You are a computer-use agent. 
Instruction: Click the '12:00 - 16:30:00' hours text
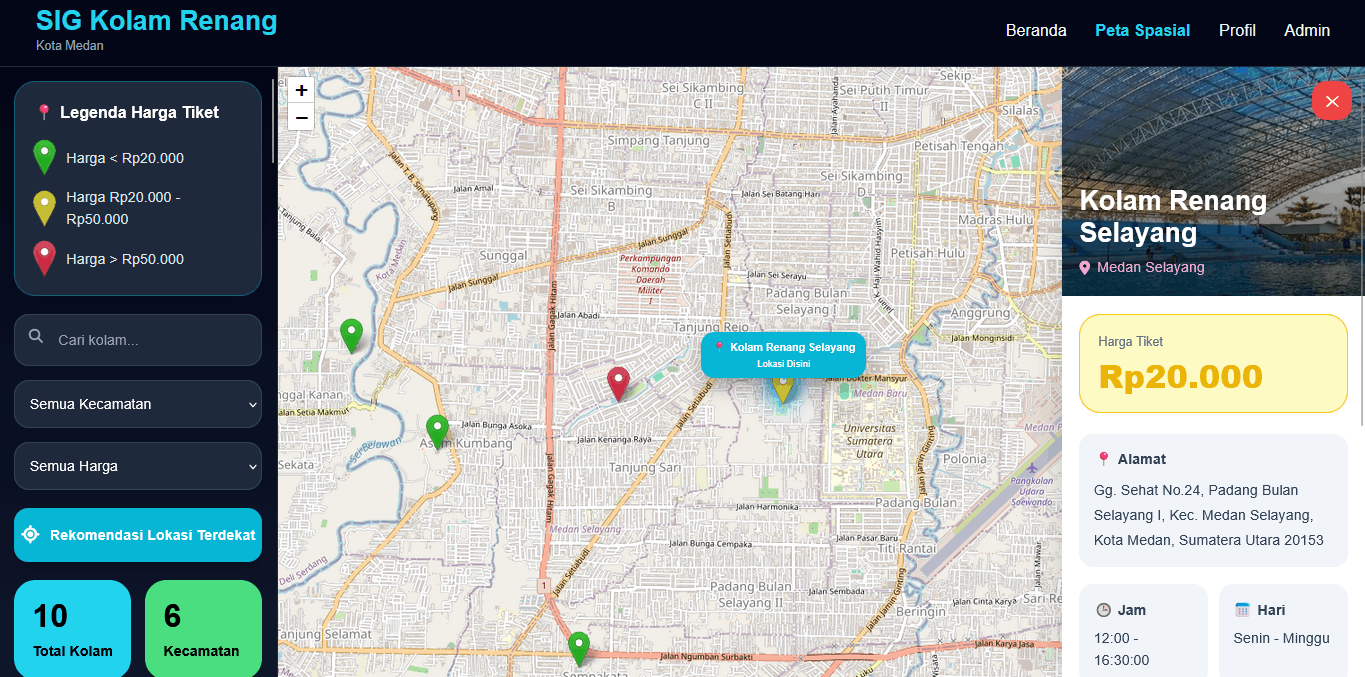pyautogui.click(x=1122, y=649)
